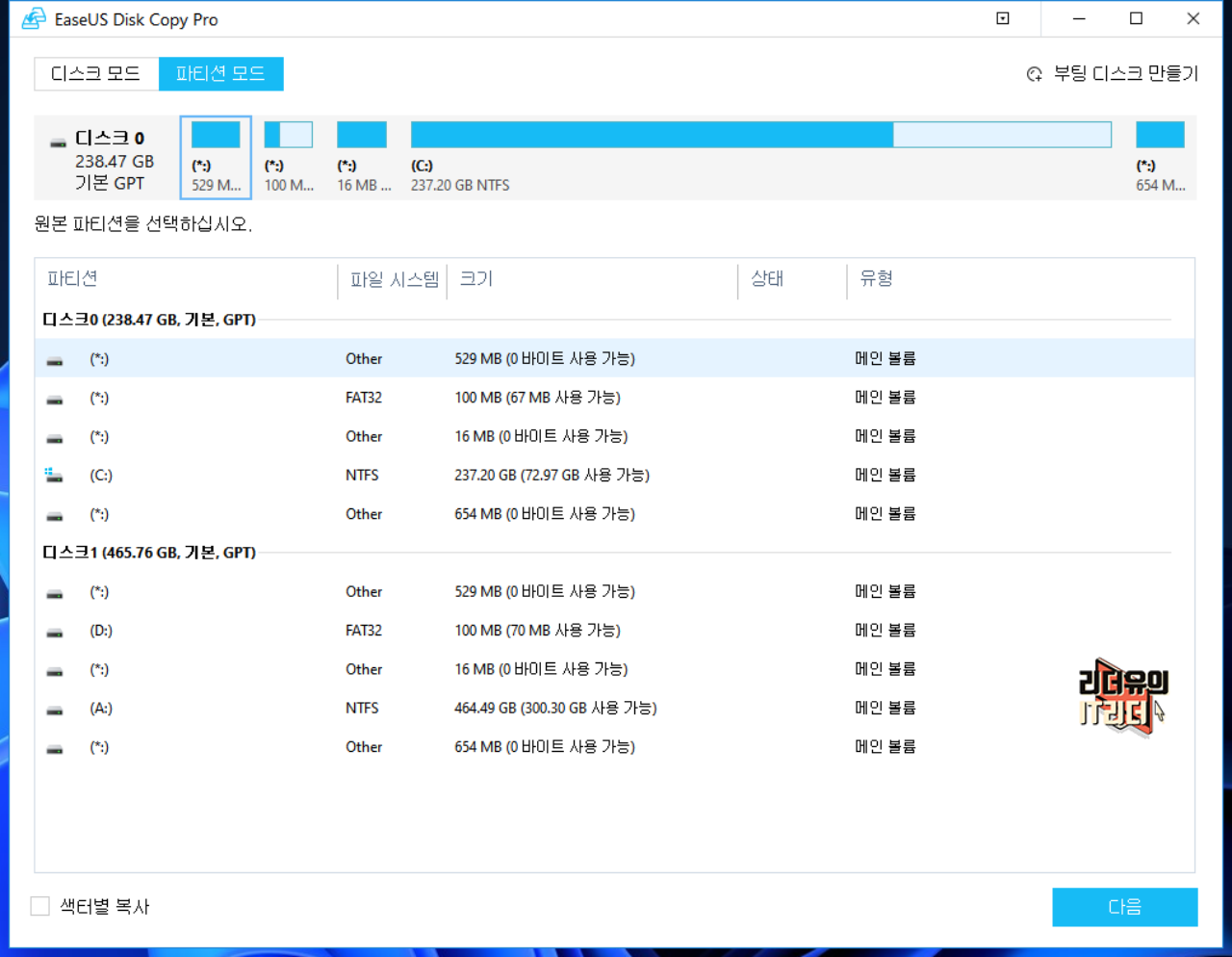Switch to the 디스크 모드 tab
This screenshot has height=957, width=1232.
tap(96, 74)
